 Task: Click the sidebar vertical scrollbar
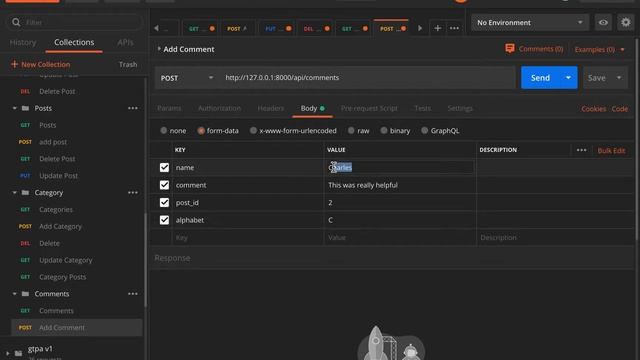(x=145, y=259)
